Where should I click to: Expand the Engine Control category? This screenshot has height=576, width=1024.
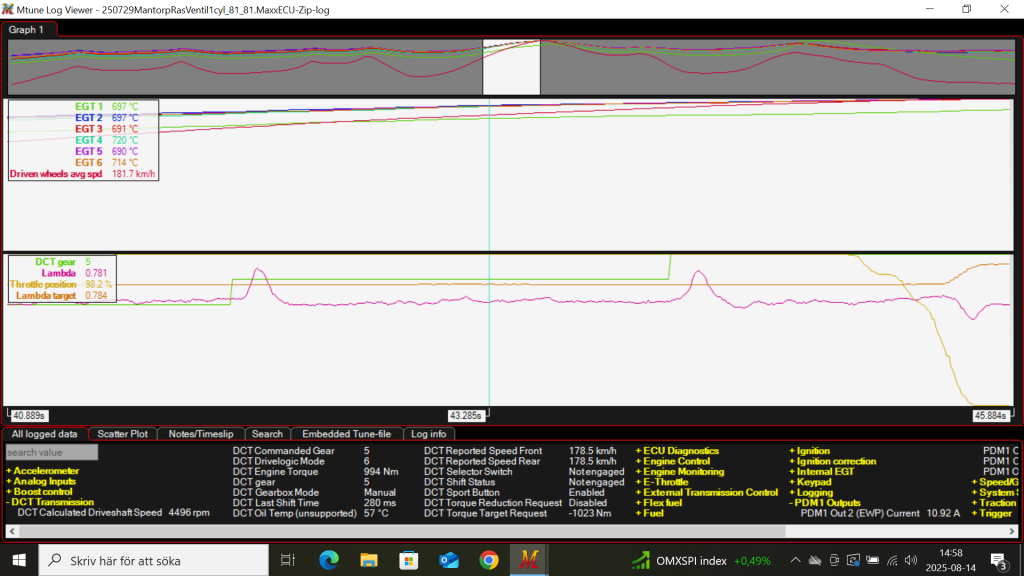[672, 461]
